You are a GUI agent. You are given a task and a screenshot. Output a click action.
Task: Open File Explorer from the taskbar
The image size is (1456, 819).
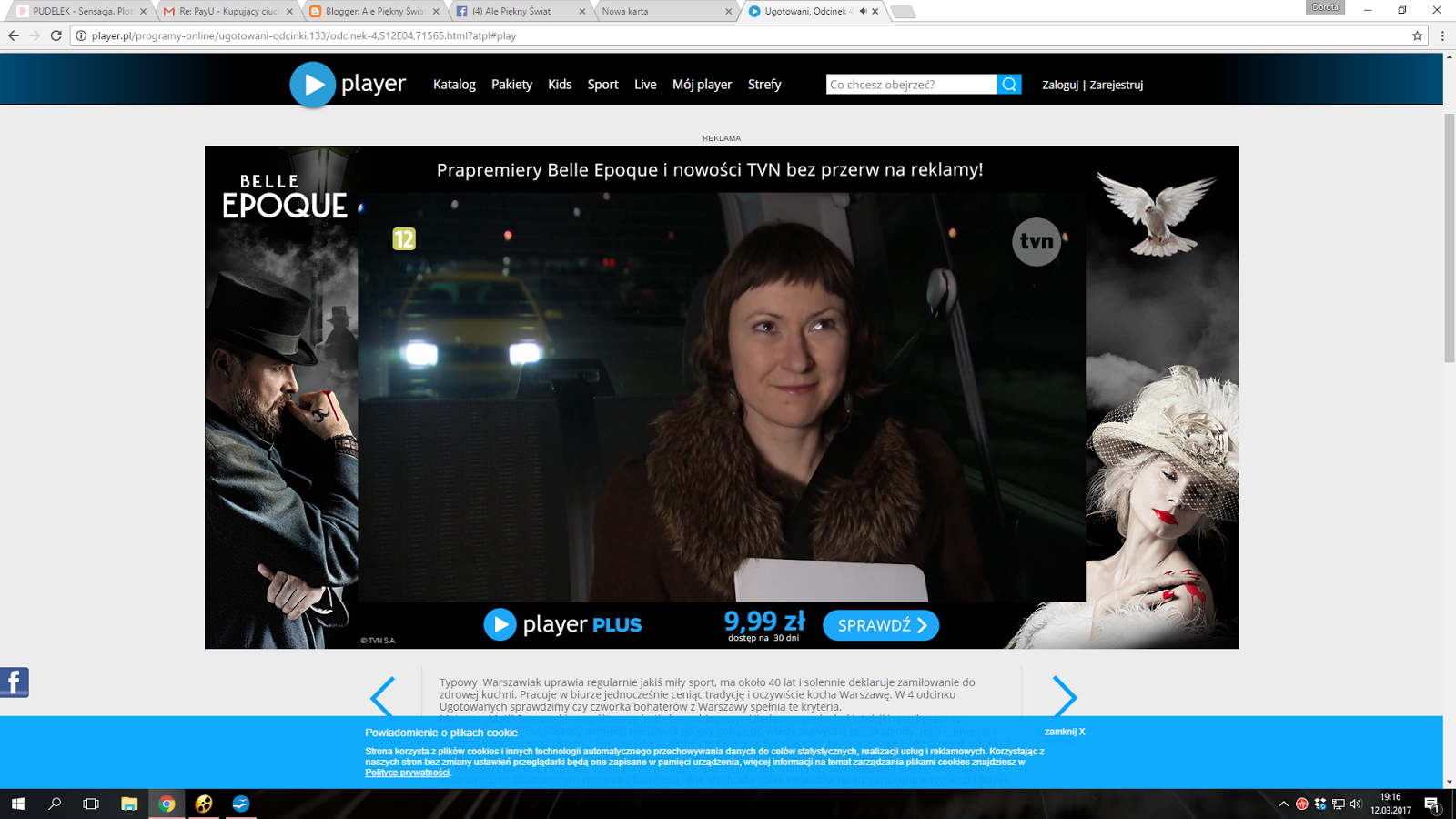[129, 804]
